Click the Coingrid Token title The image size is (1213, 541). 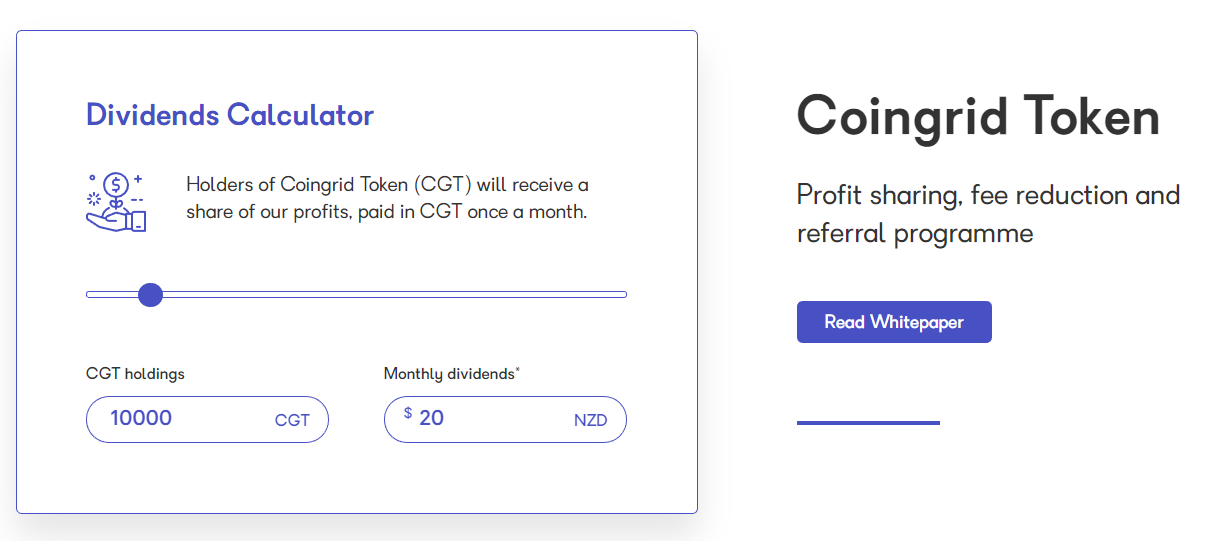click(x=978, y=116)
